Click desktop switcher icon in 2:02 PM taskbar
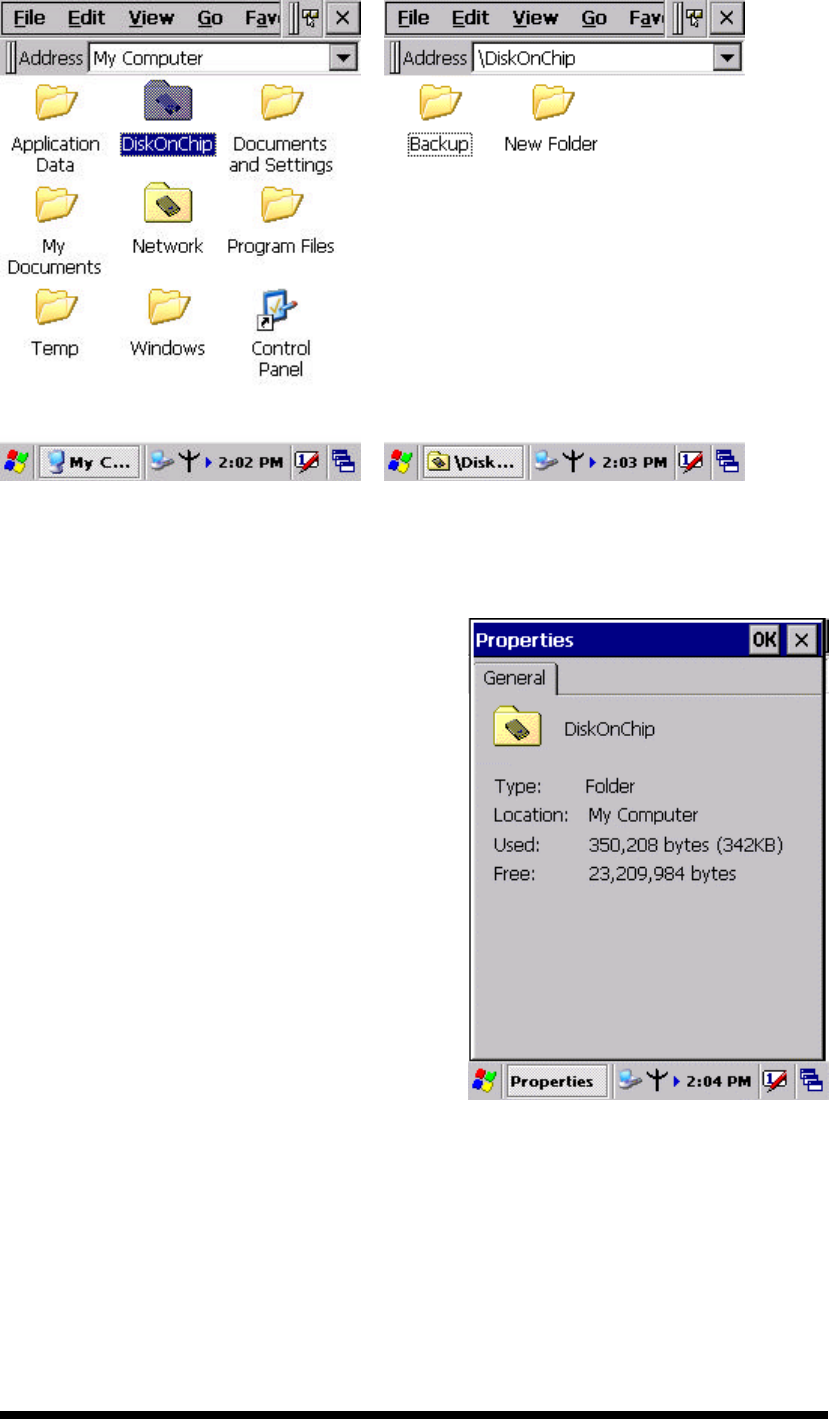 tap(344, 462)
